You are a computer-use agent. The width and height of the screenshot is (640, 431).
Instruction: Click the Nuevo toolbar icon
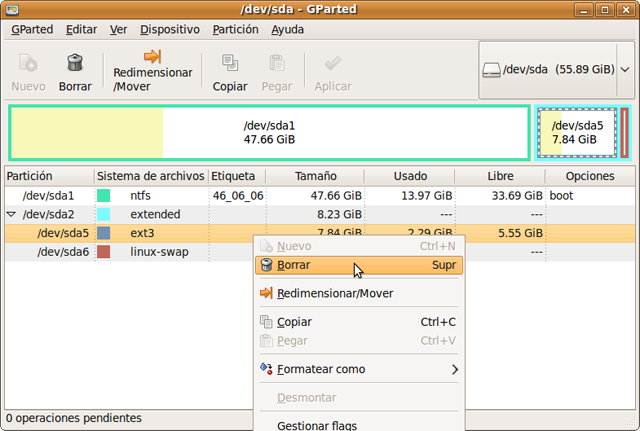click(x=28, y=64)
